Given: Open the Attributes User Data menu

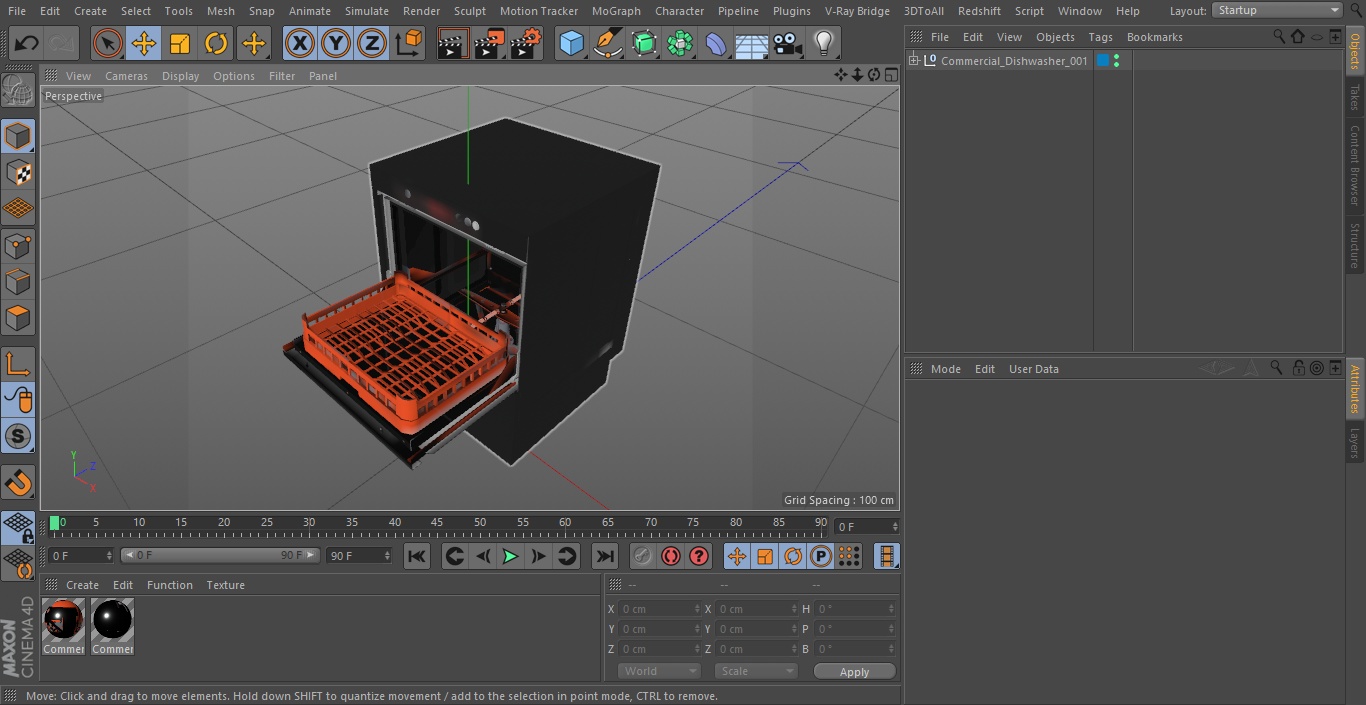Looking at the screenshot, I should (1033, 369).
